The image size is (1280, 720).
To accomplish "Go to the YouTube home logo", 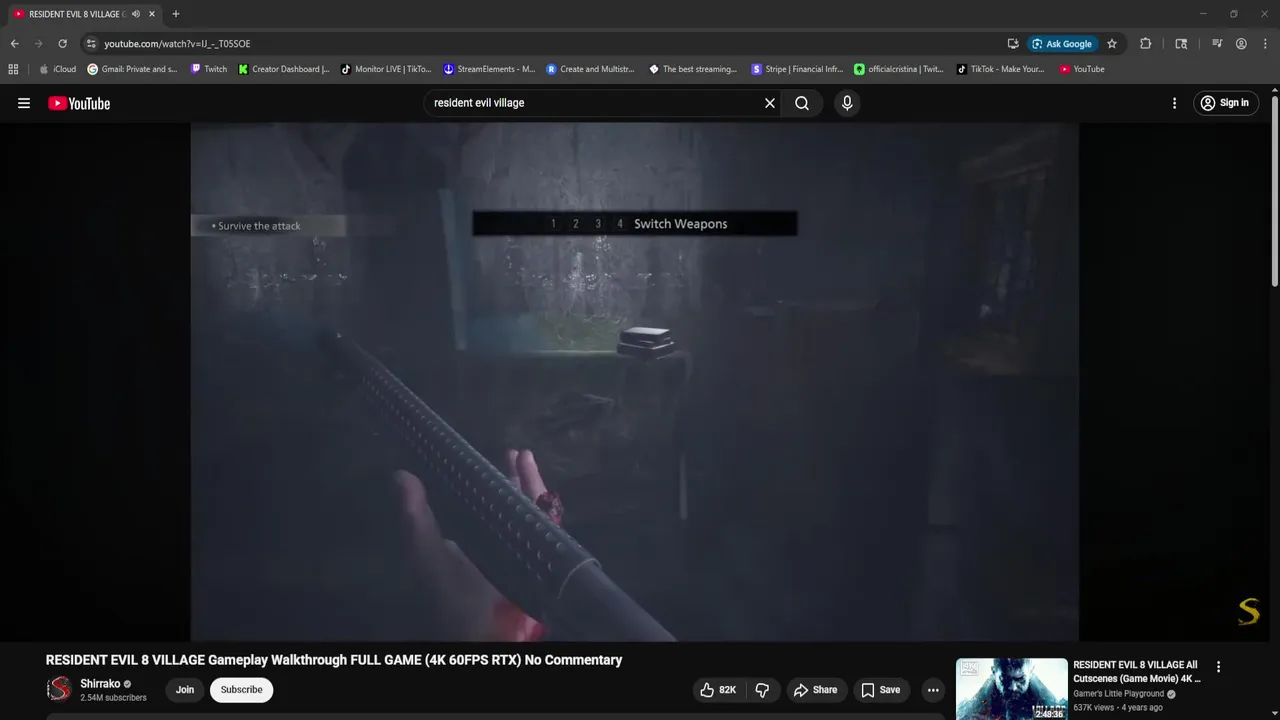I will click(79, 103).
